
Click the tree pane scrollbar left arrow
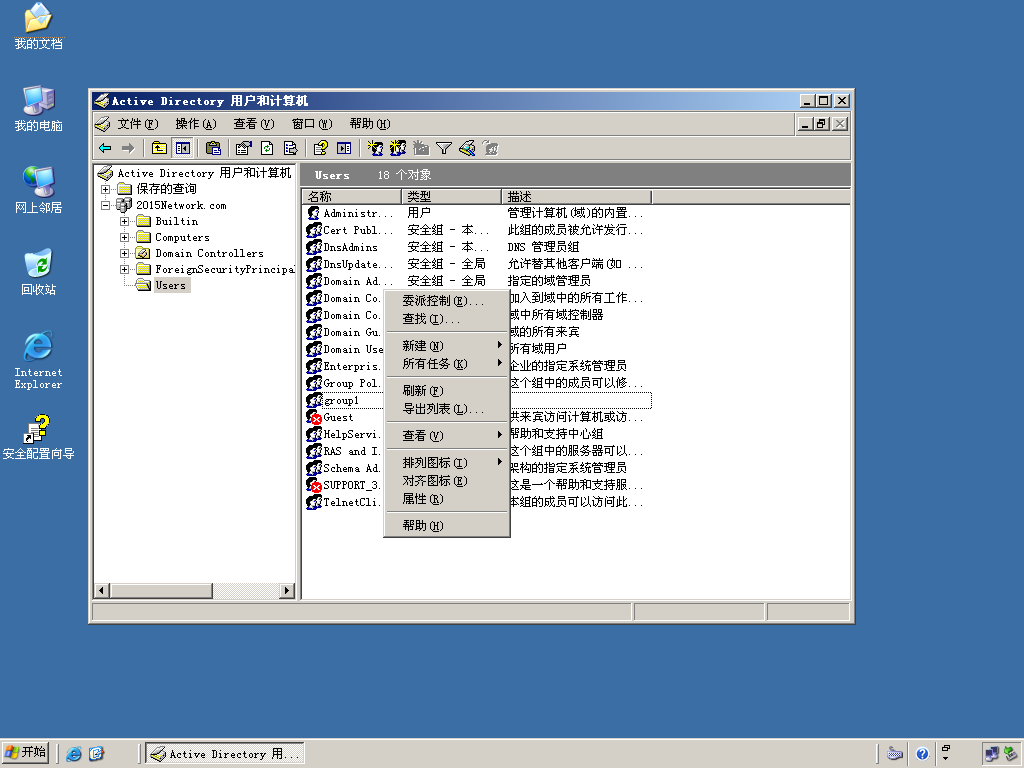point(101,591)
